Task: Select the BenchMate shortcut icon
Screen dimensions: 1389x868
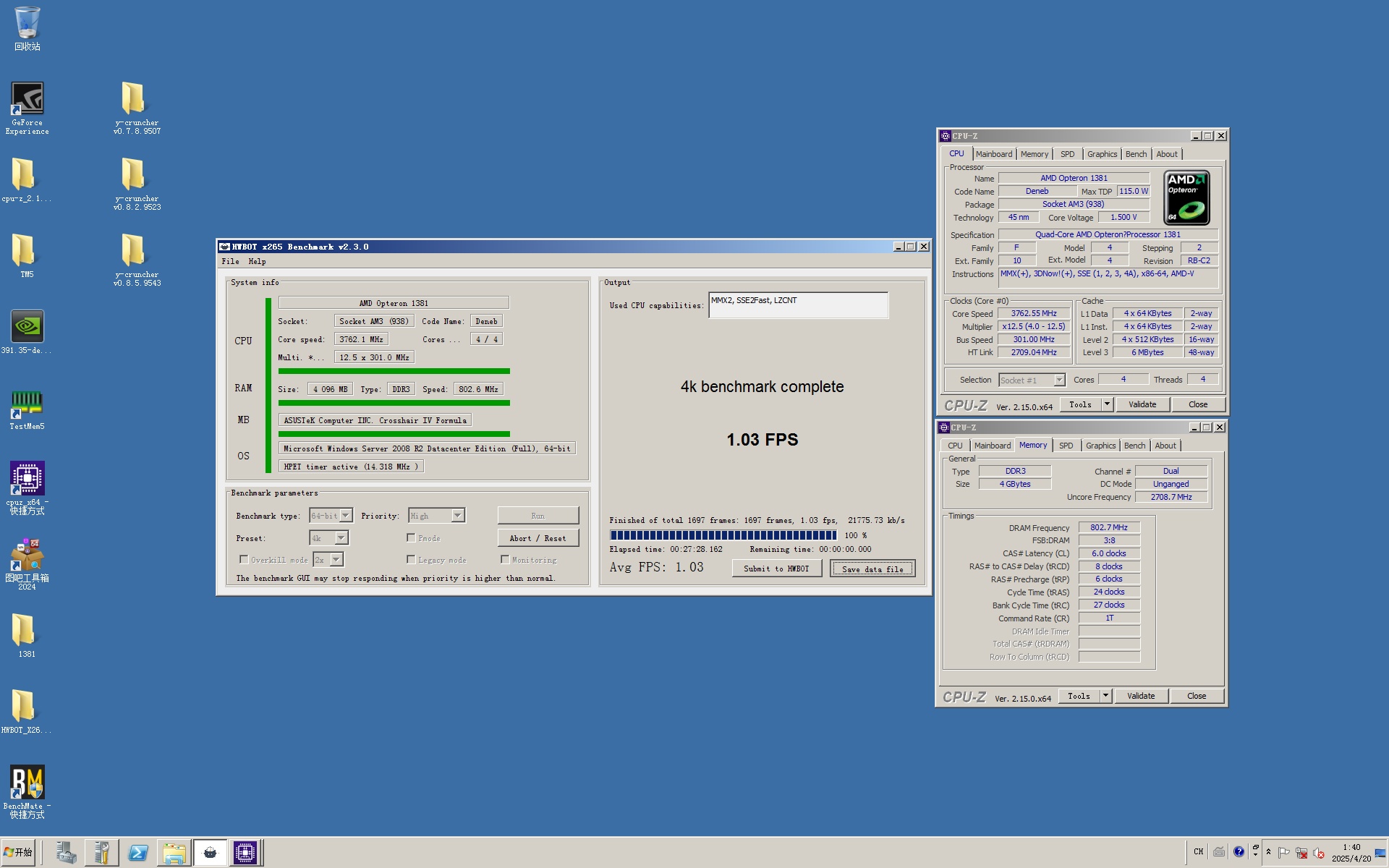Action: [27, 792]
